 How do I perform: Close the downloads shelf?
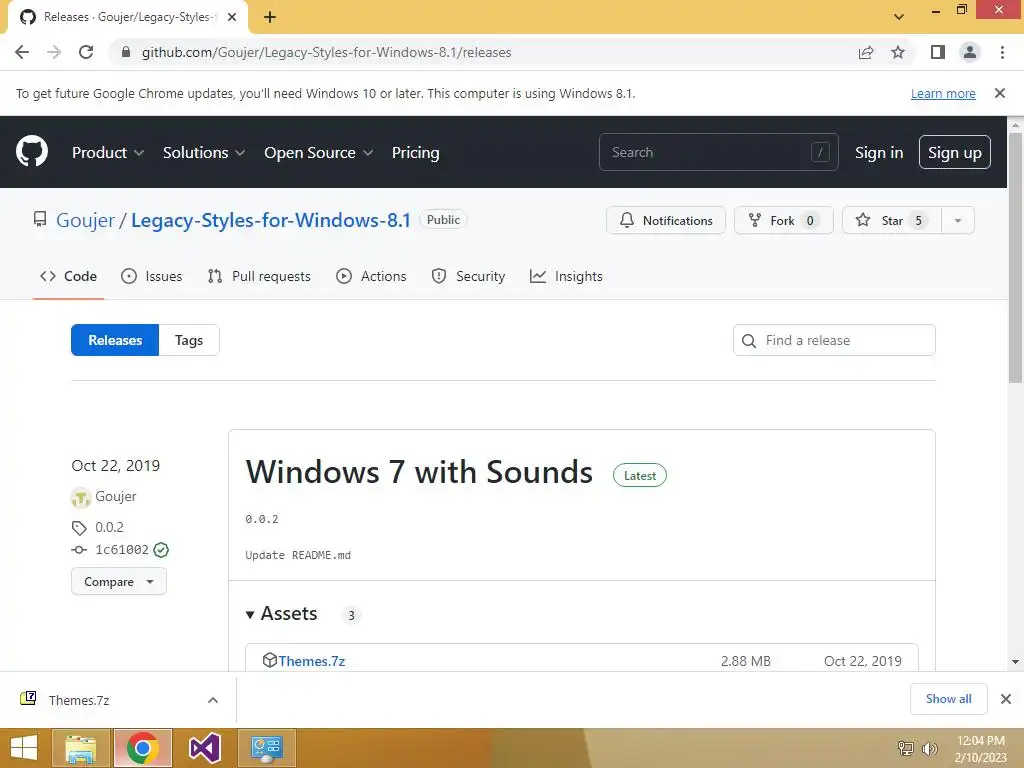1006,699
